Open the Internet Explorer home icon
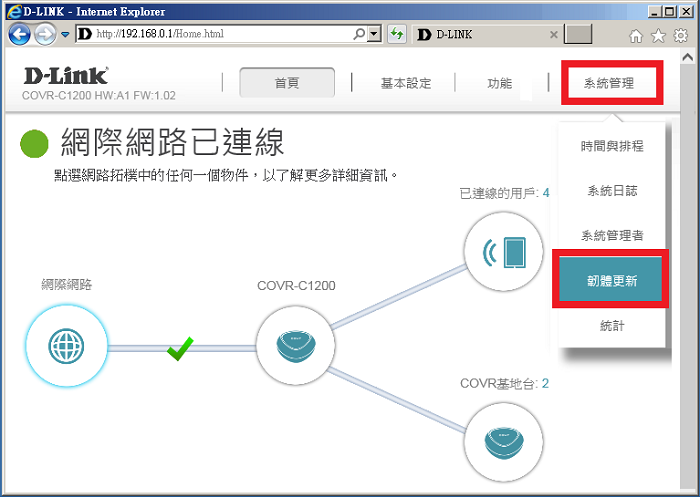The image size is (700, 498). (636, 36)
